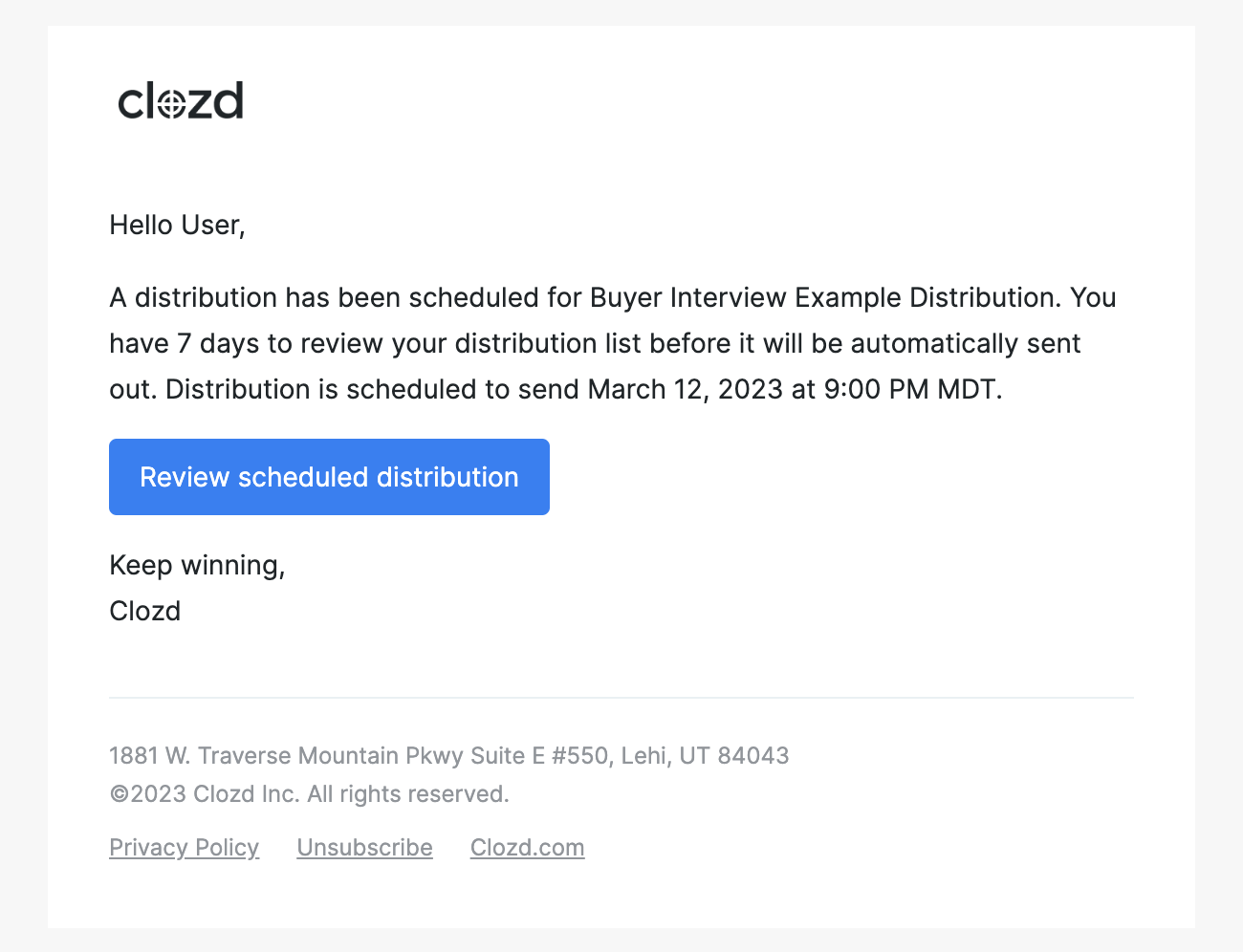Click 'Buyer Interview Example Distribution' name text
Image resolution: width=1243 pixels, height=952 pixels.
pyautogui.click(x=825, y=297)
